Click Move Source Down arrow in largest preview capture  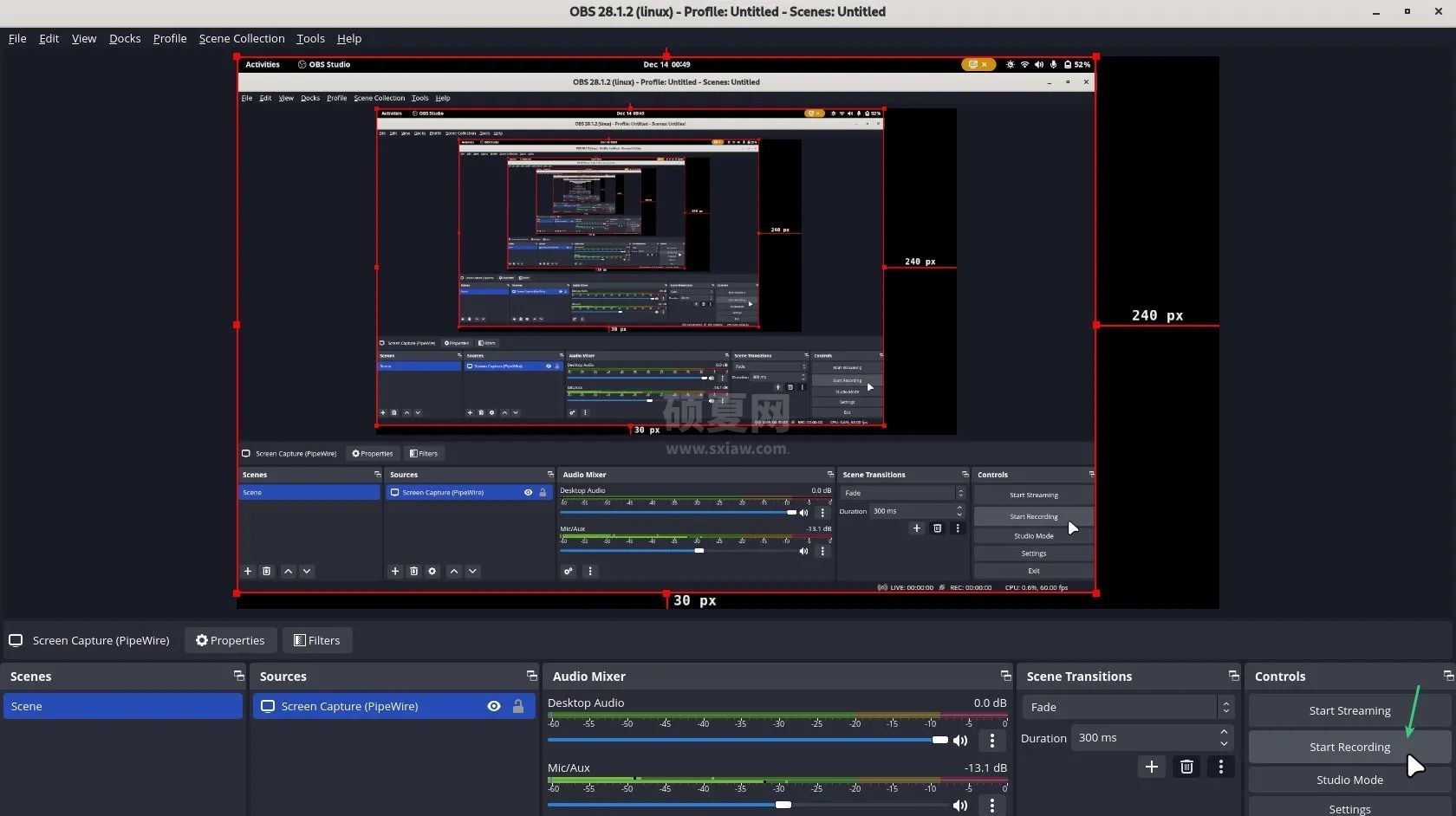pyautogui.click(x=472, y=571)
